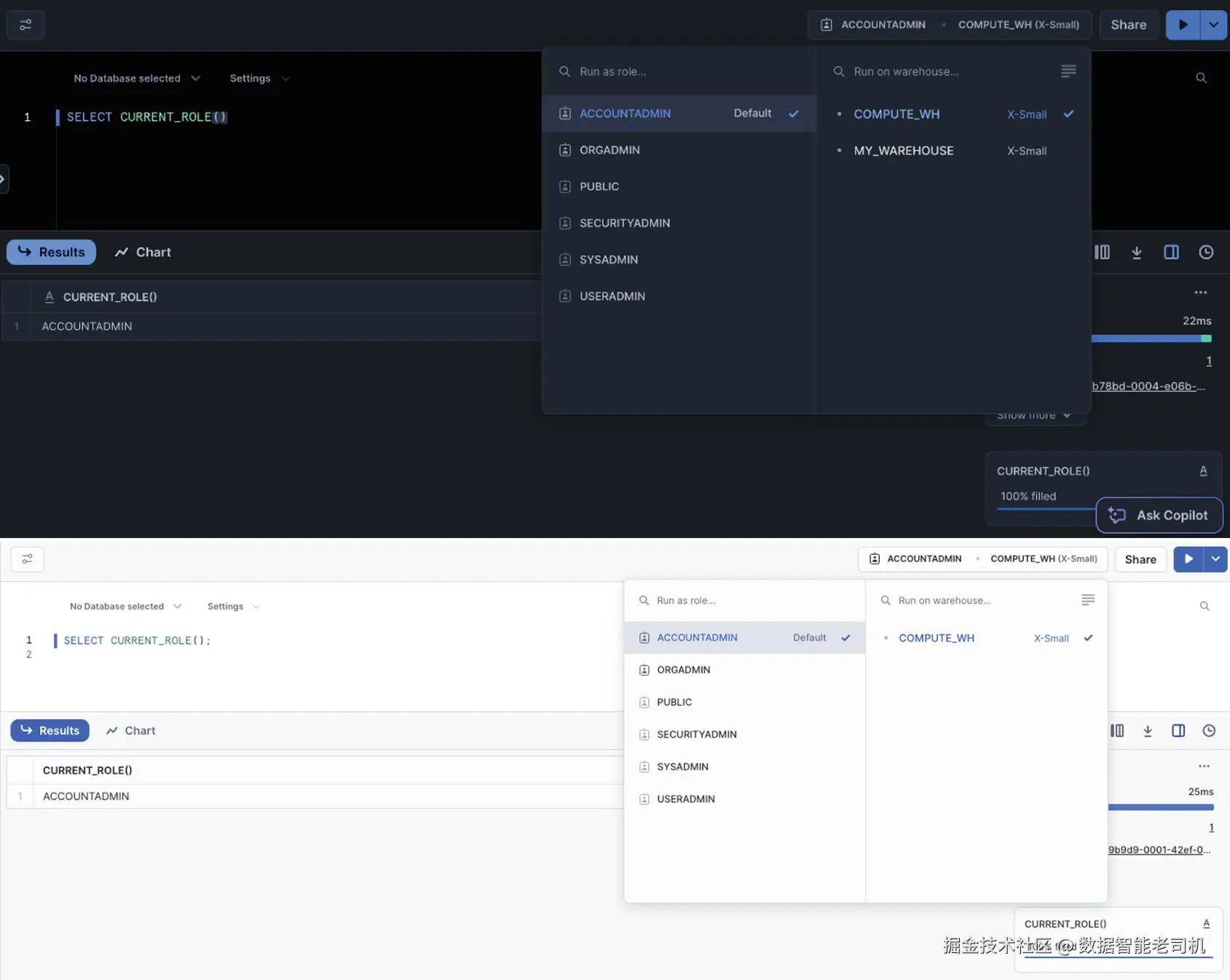
Task: Open the database selector in light worksheet
Action: (125, 606)
